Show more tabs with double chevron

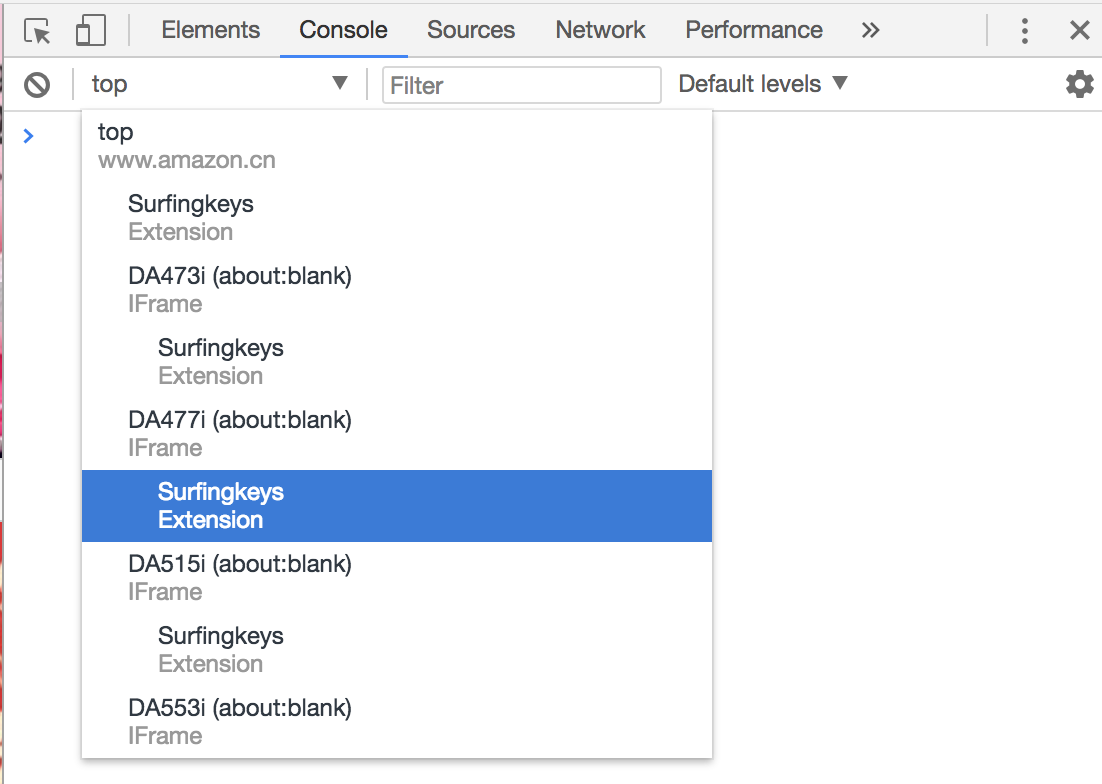tap(870, 31)
